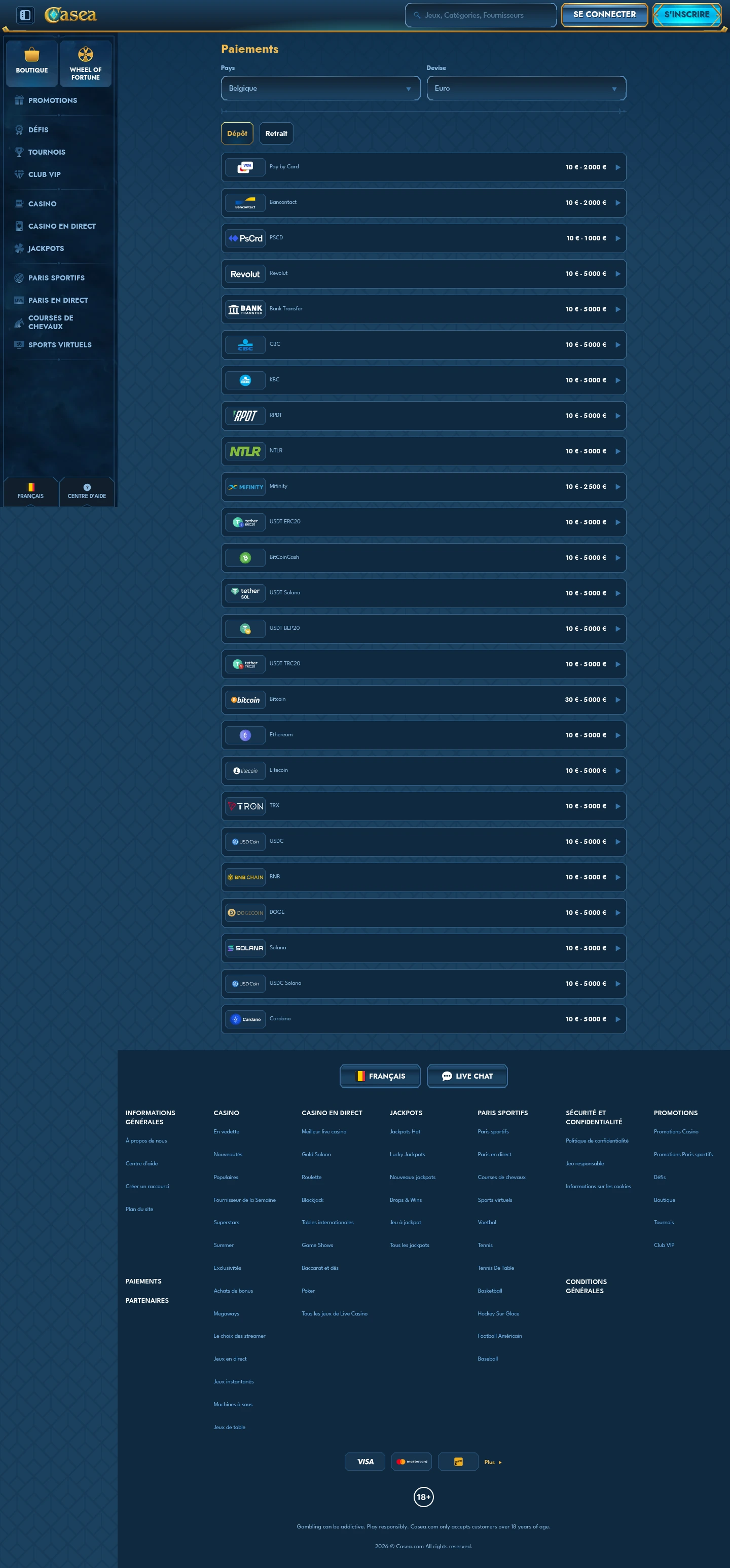
Task: Click the 18+ age restriction badge
Action: [423, 1497]
